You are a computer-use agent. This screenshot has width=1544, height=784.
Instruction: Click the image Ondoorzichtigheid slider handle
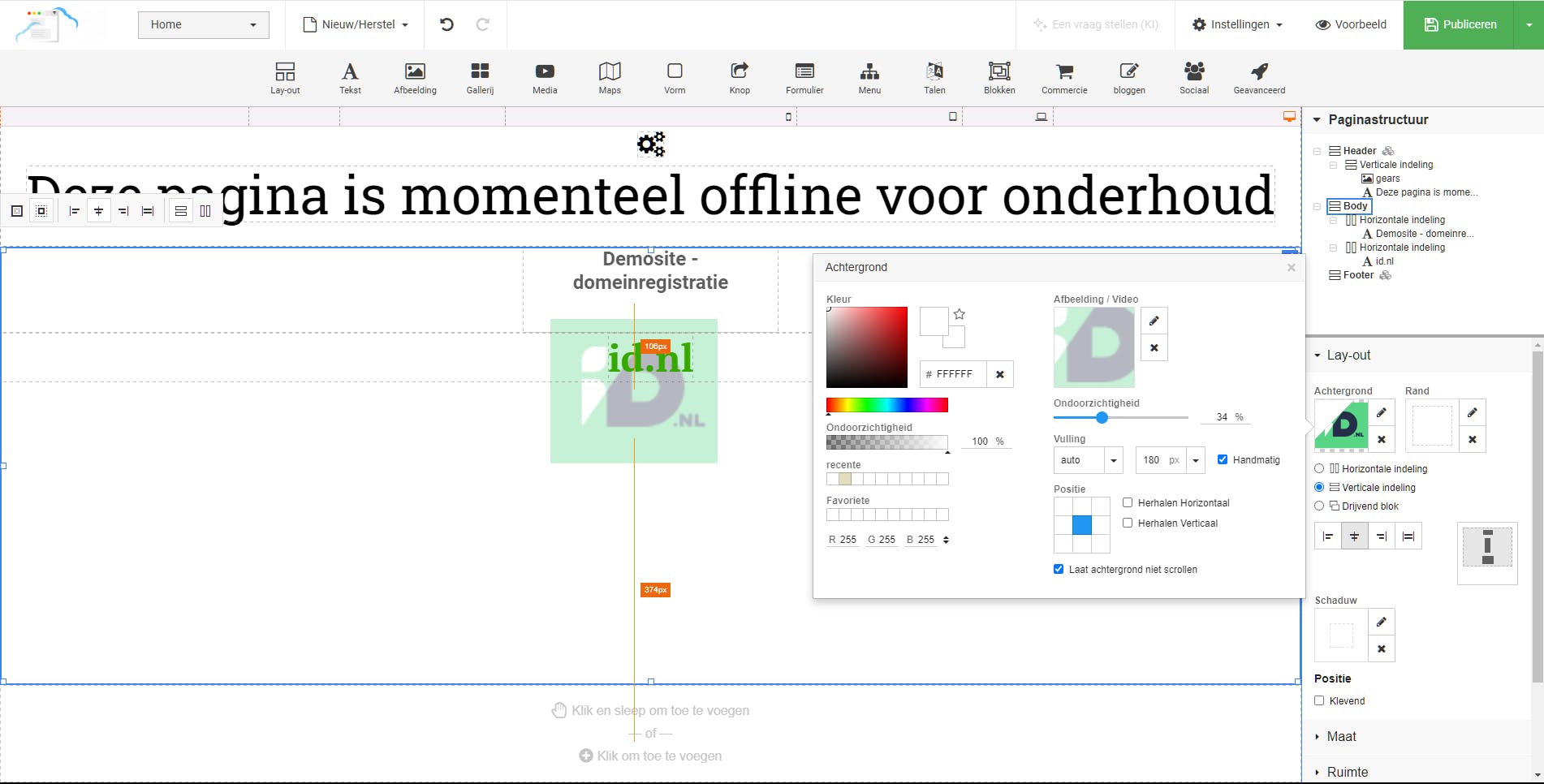1102,417
